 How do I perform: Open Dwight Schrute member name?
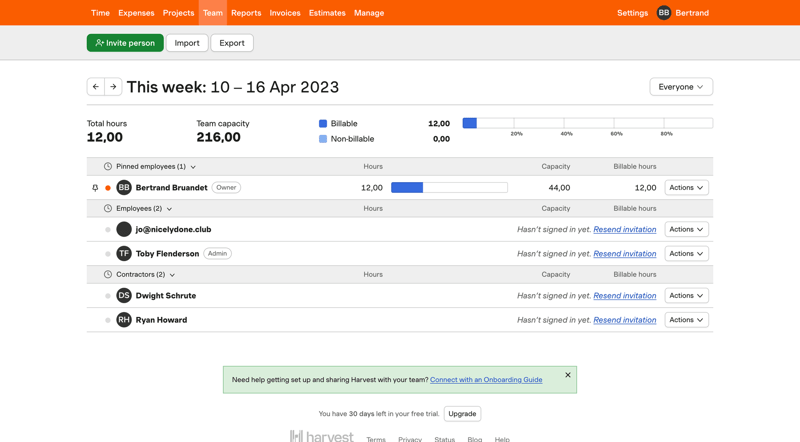[x=166, y=296]
